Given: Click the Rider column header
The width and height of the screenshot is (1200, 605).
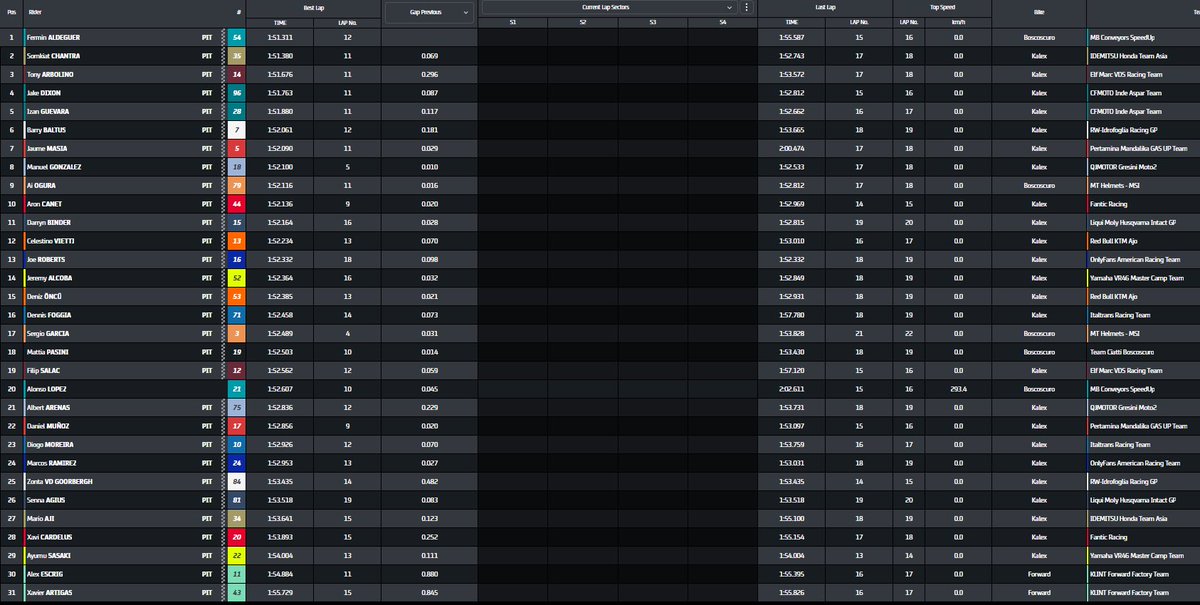Looking at the screenshot, I should pyautogui.click(x=36, y=13).
